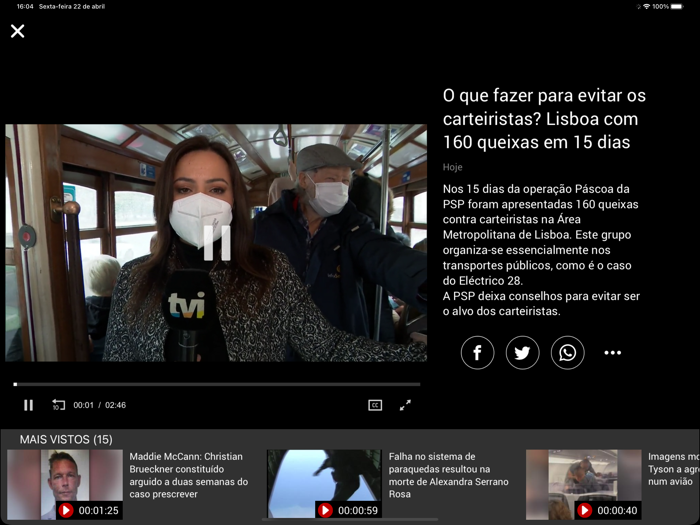The image size is (700, 525).
Task: Check the battery indicator in status bar
Action: tap(677, 6)
